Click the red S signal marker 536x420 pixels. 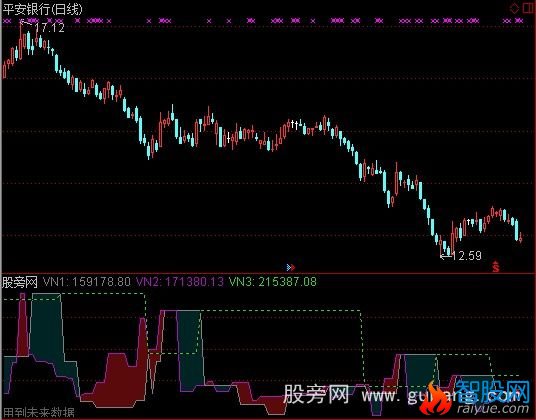496,267
